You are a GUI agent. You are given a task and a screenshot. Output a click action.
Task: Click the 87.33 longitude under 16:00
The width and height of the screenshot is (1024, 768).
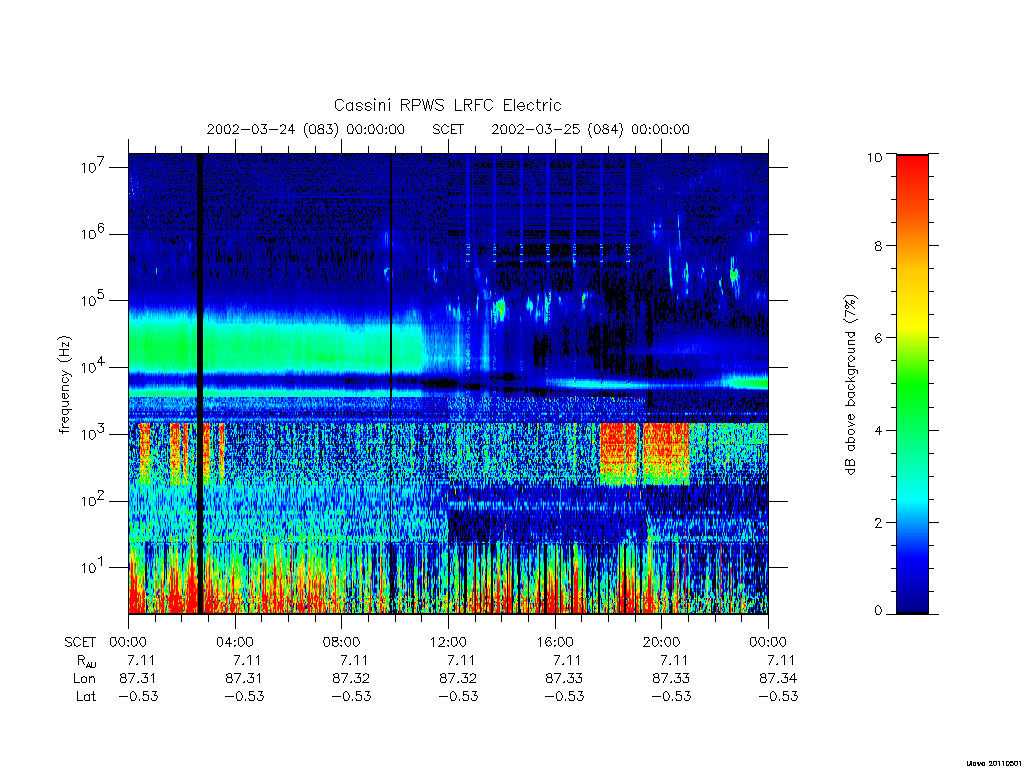pyautogui.click(x=564, y=679)
